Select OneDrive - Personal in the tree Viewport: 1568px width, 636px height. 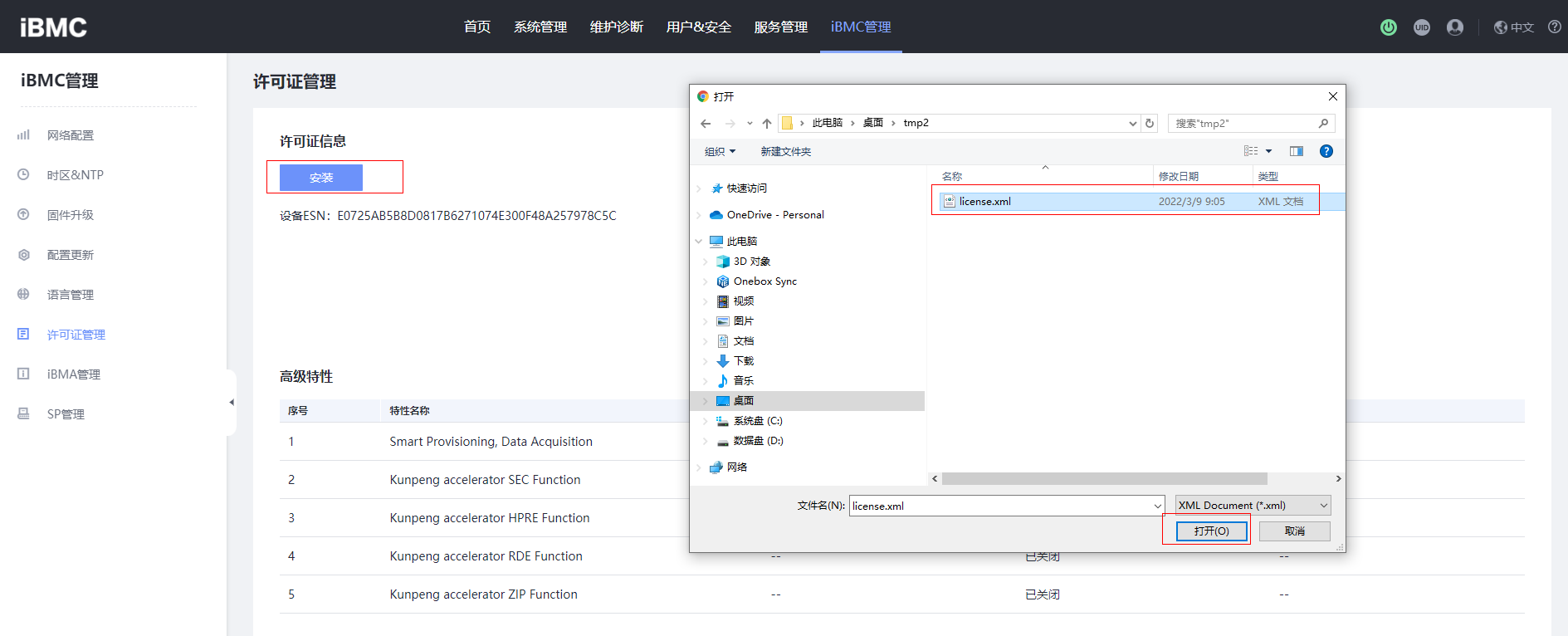click(775, 215)
